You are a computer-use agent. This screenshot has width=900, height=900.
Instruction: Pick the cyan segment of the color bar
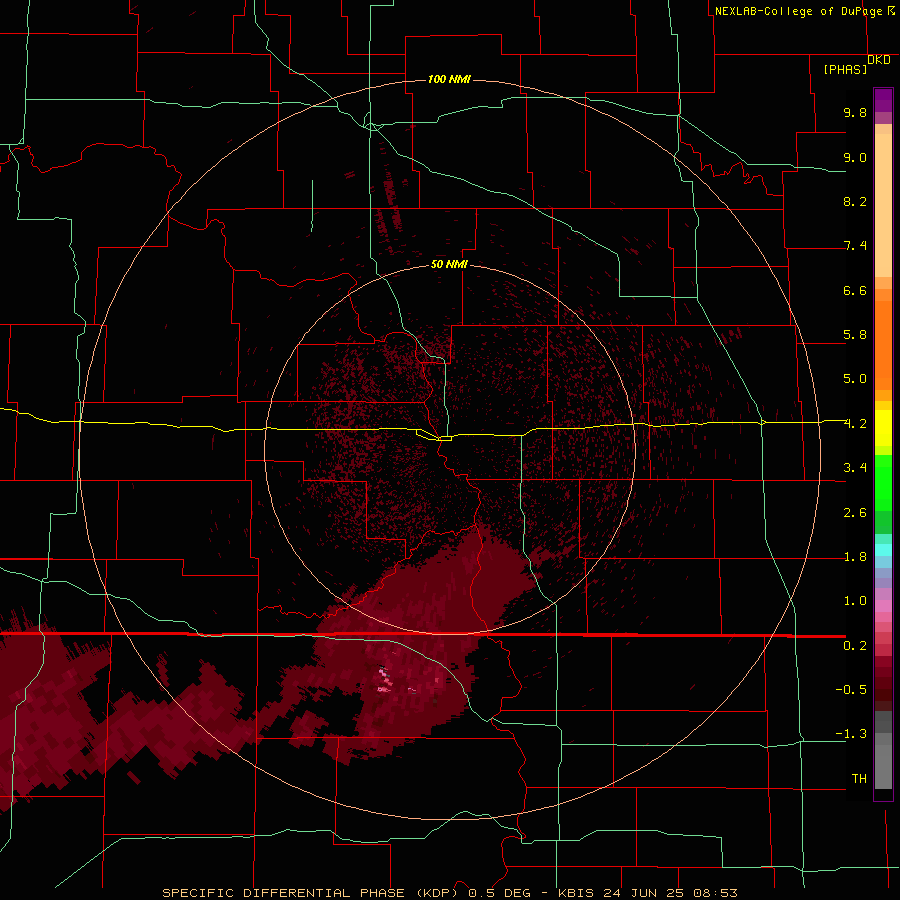point(883,550)
